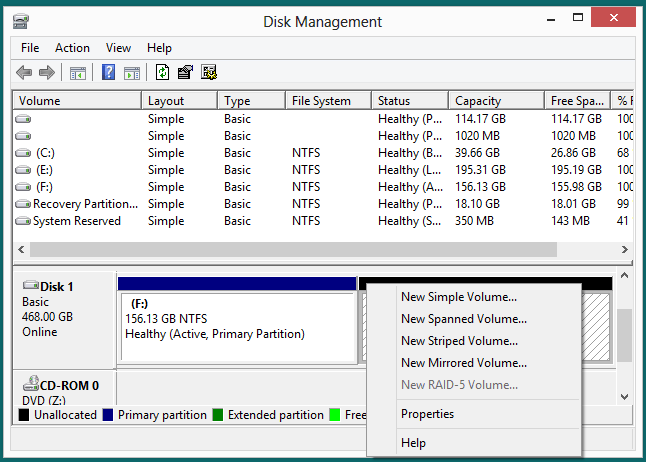This screenshot has width=646, height=462.
Task: Click the volume list horizontal scrollbar thumb
Action: (x=293, y=249)
